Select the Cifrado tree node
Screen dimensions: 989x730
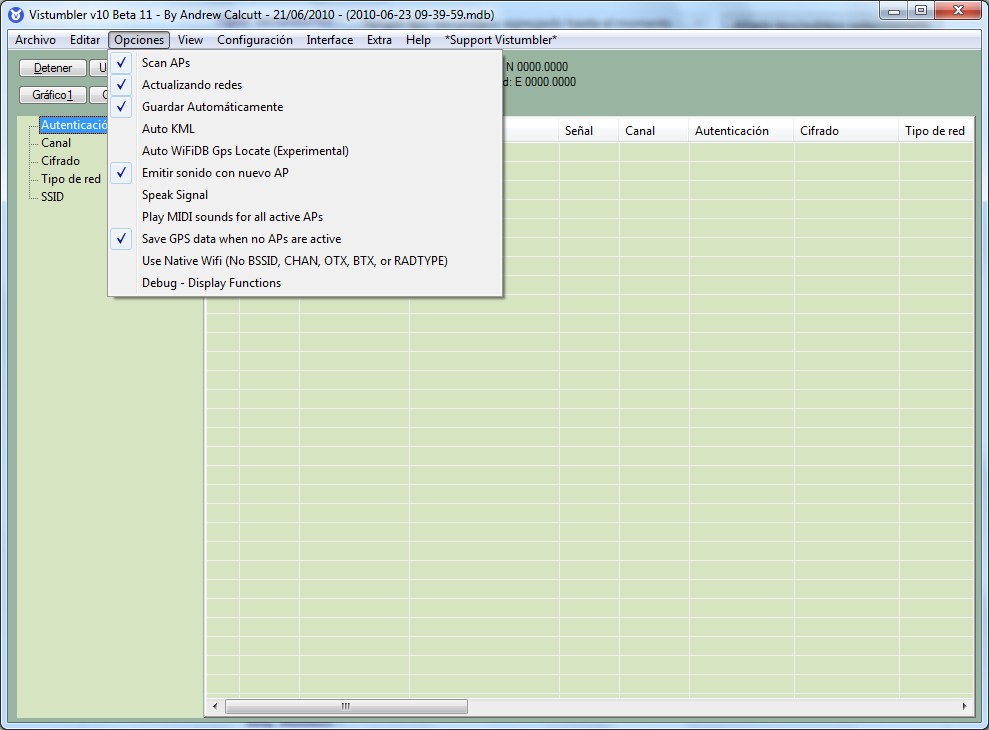(x=61, y=161)
